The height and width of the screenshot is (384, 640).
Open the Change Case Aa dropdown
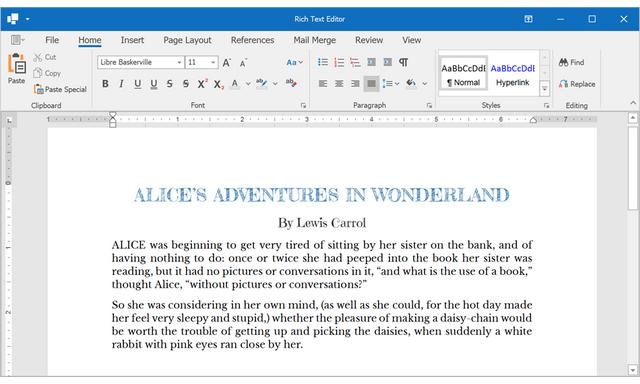(x=294, y=62)
